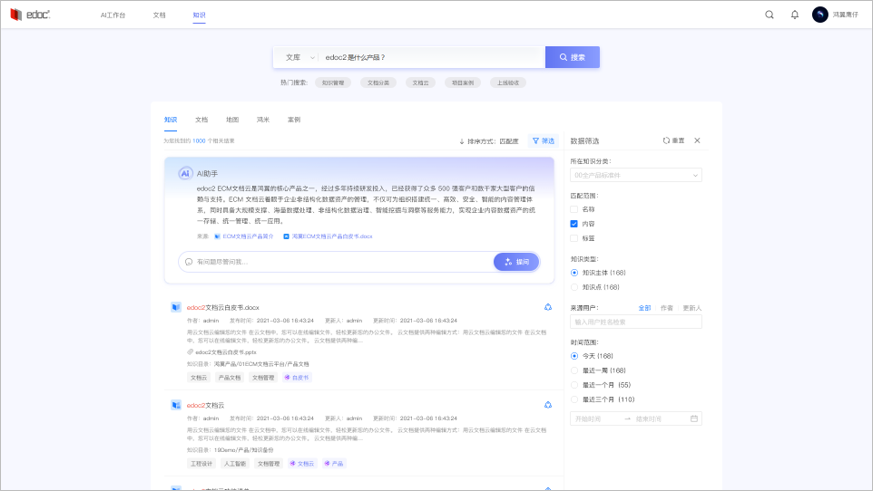Open the AI工作台 top menu
This screenshot has width=873, height=491.
tap(113, 15)
